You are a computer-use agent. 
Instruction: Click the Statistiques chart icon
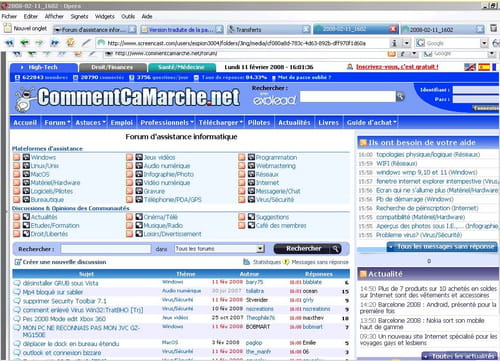[247, 262]
